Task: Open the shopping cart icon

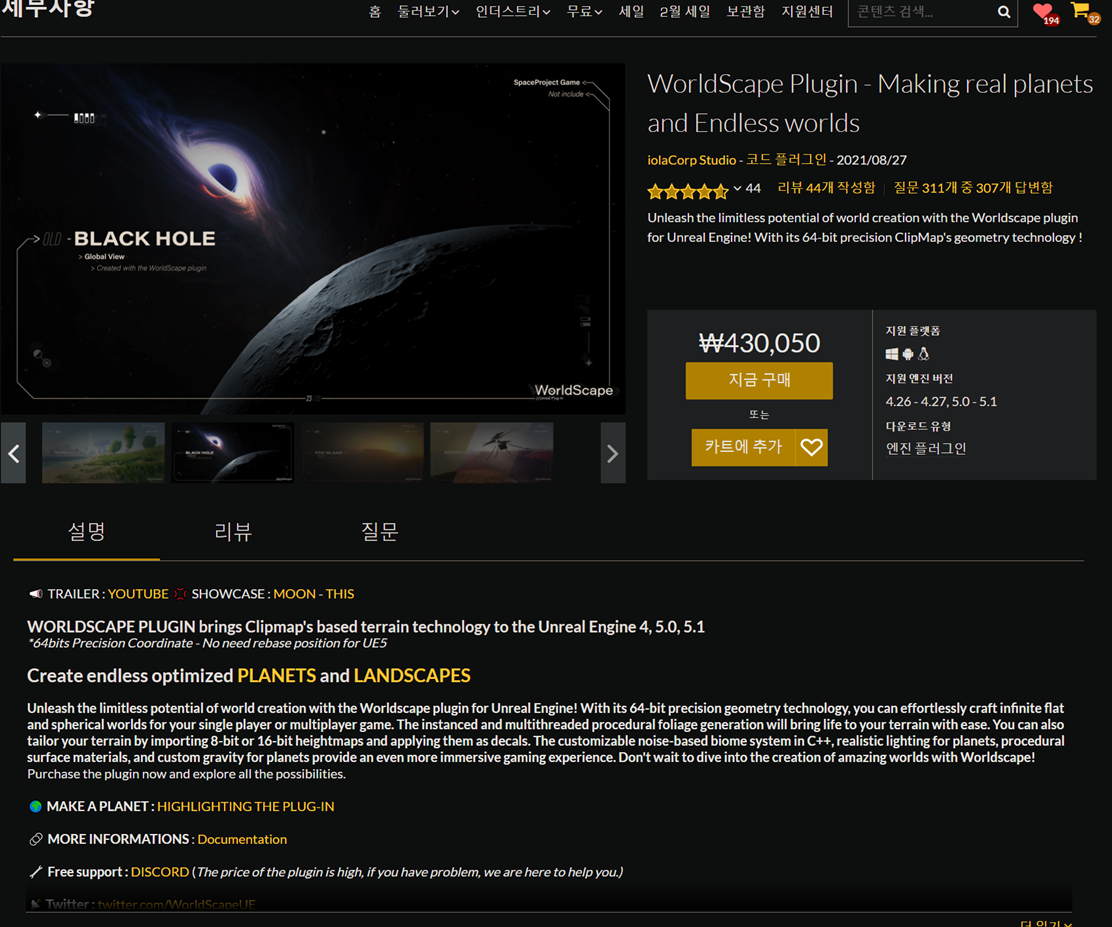Action: (1084, 12)
